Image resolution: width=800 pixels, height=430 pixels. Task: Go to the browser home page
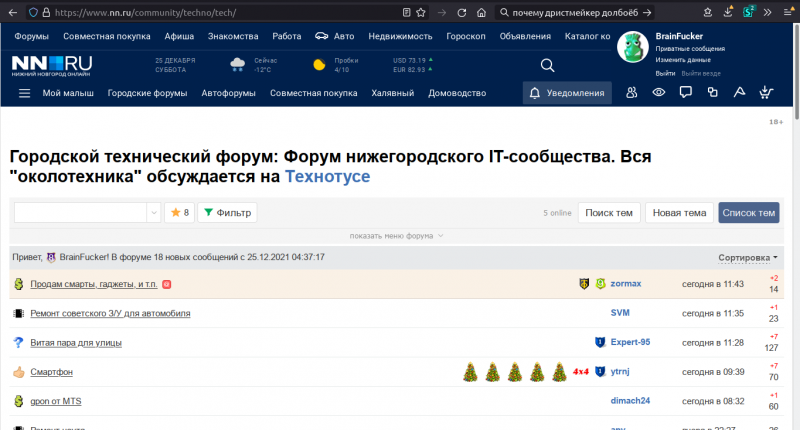click(482, 13)
